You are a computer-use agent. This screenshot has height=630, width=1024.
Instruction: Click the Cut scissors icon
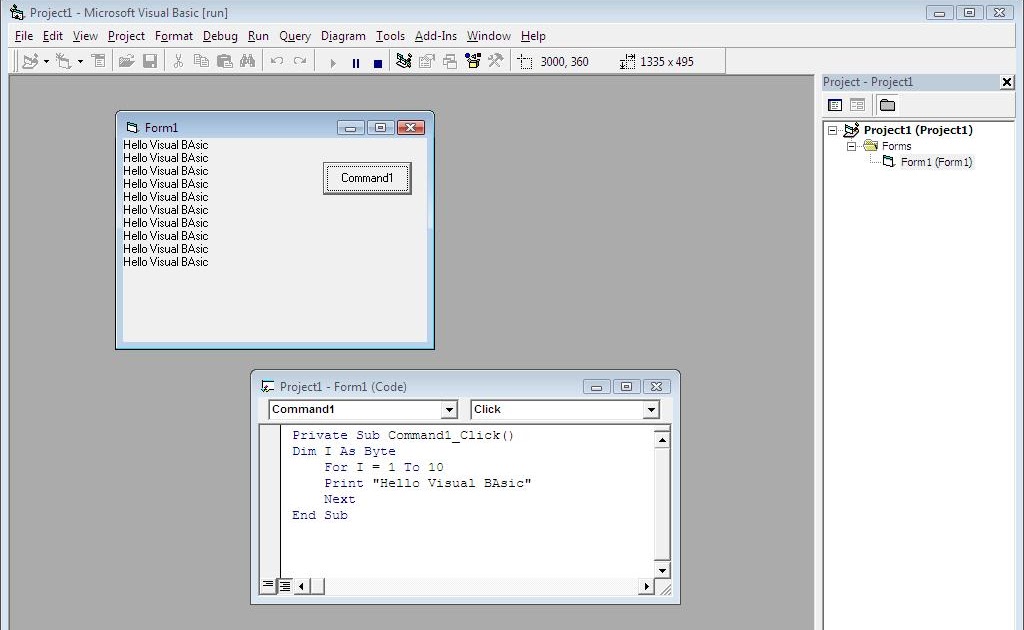click(178, 61)
